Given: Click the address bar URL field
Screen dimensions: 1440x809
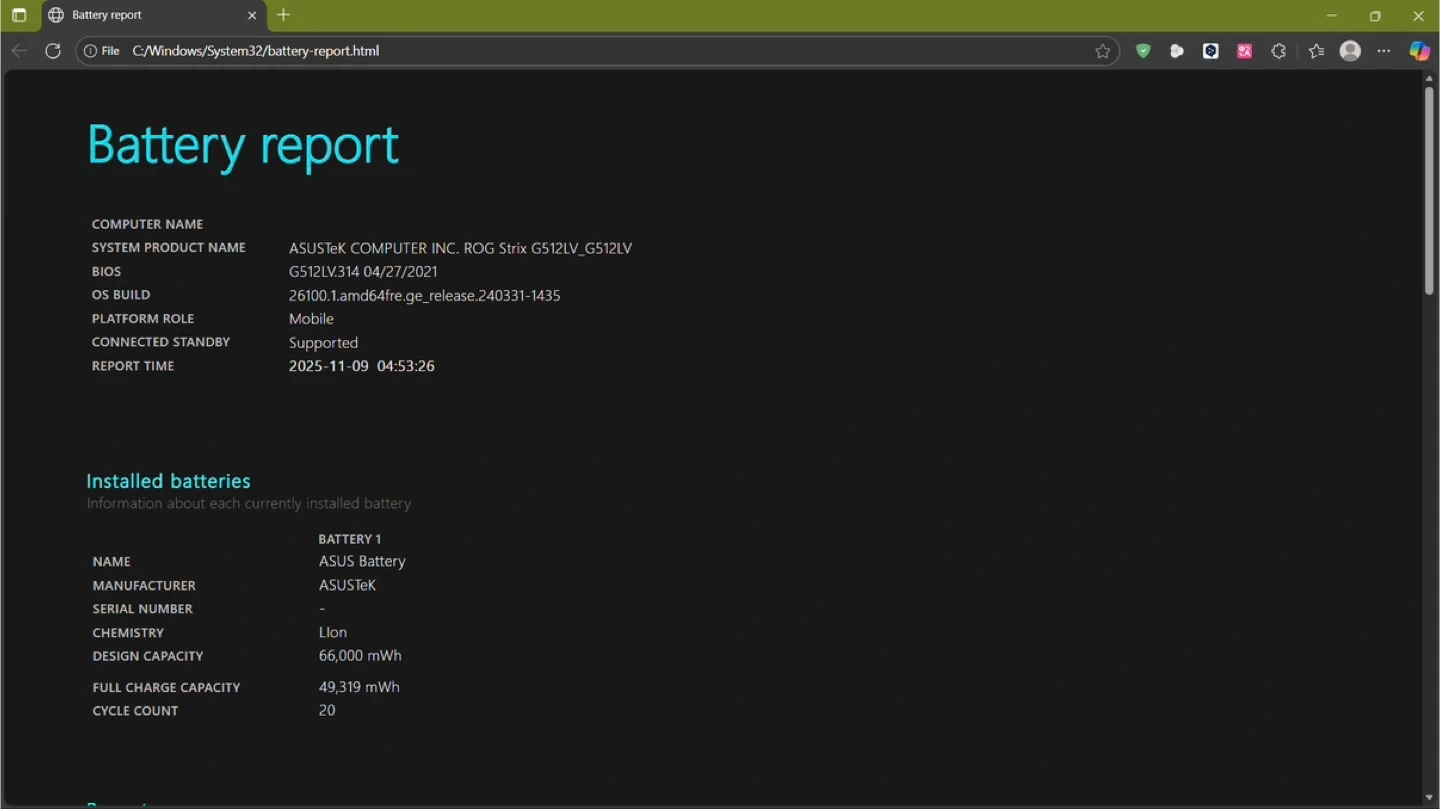Looking at the screenshot, I should click(x=600, y=51).
